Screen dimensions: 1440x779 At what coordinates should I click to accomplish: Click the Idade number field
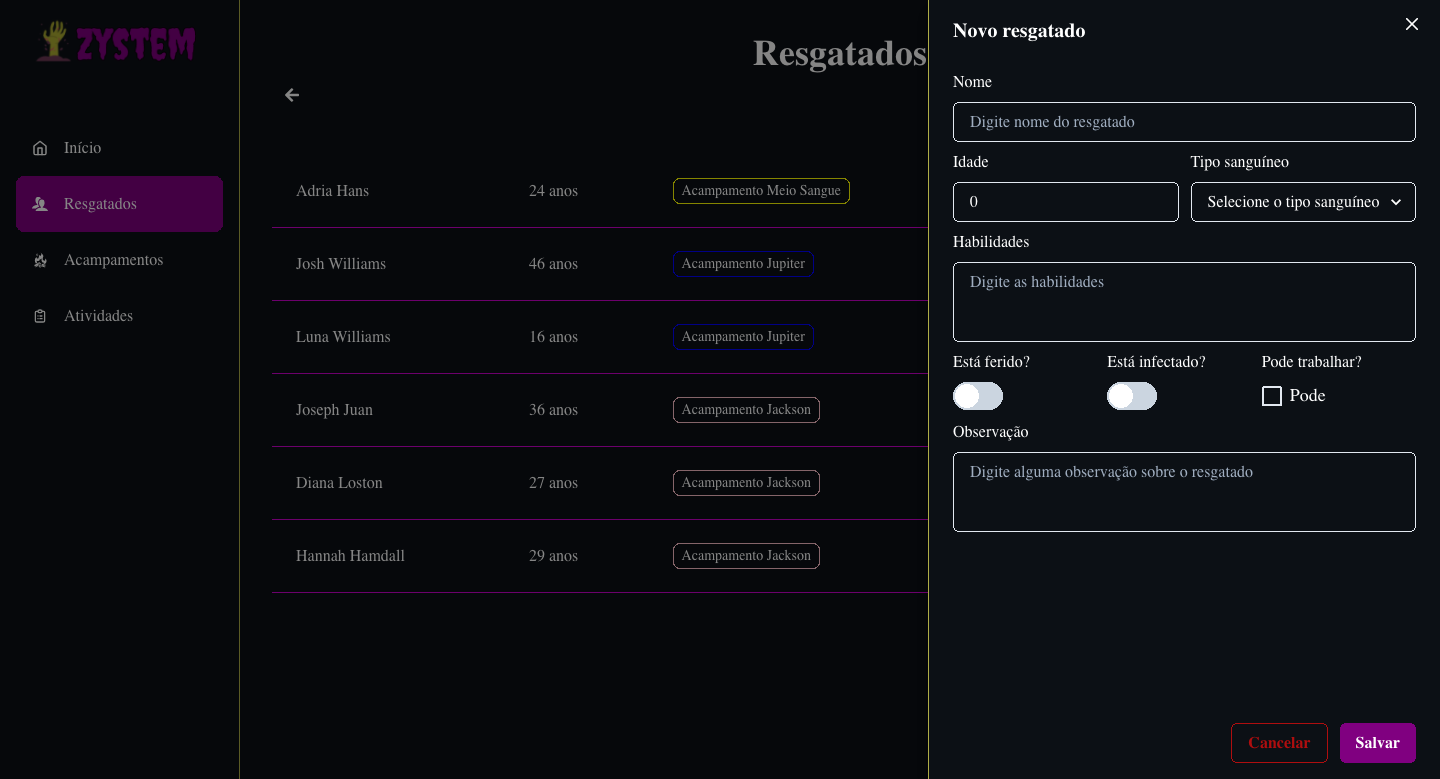[x=1066, y=202]
